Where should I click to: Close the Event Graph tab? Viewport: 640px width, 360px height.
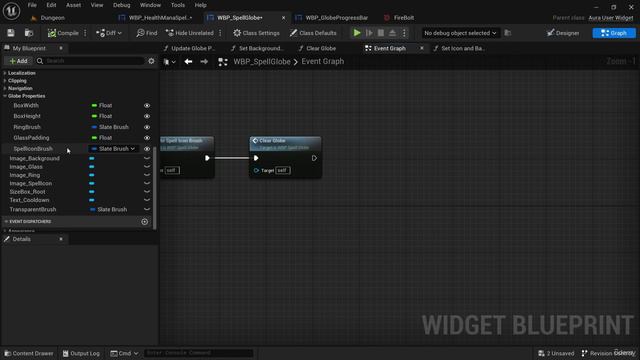pyautogui.click(x=422, y=48)
